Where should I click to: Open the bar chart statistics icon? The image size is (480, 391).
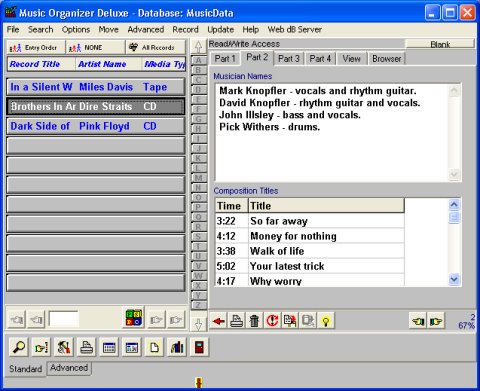coord(177,347)
